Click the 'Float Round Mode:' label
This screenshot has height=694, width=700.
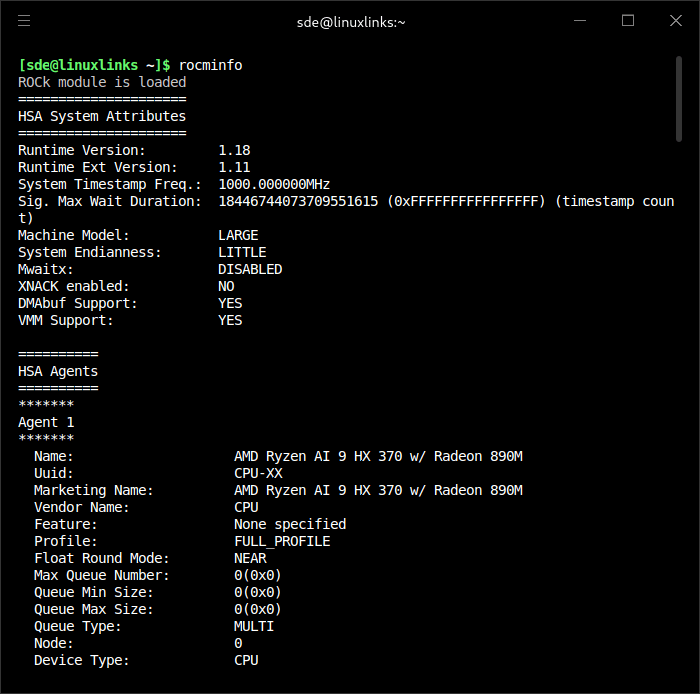pyautogui.click(x=102, y=558)
